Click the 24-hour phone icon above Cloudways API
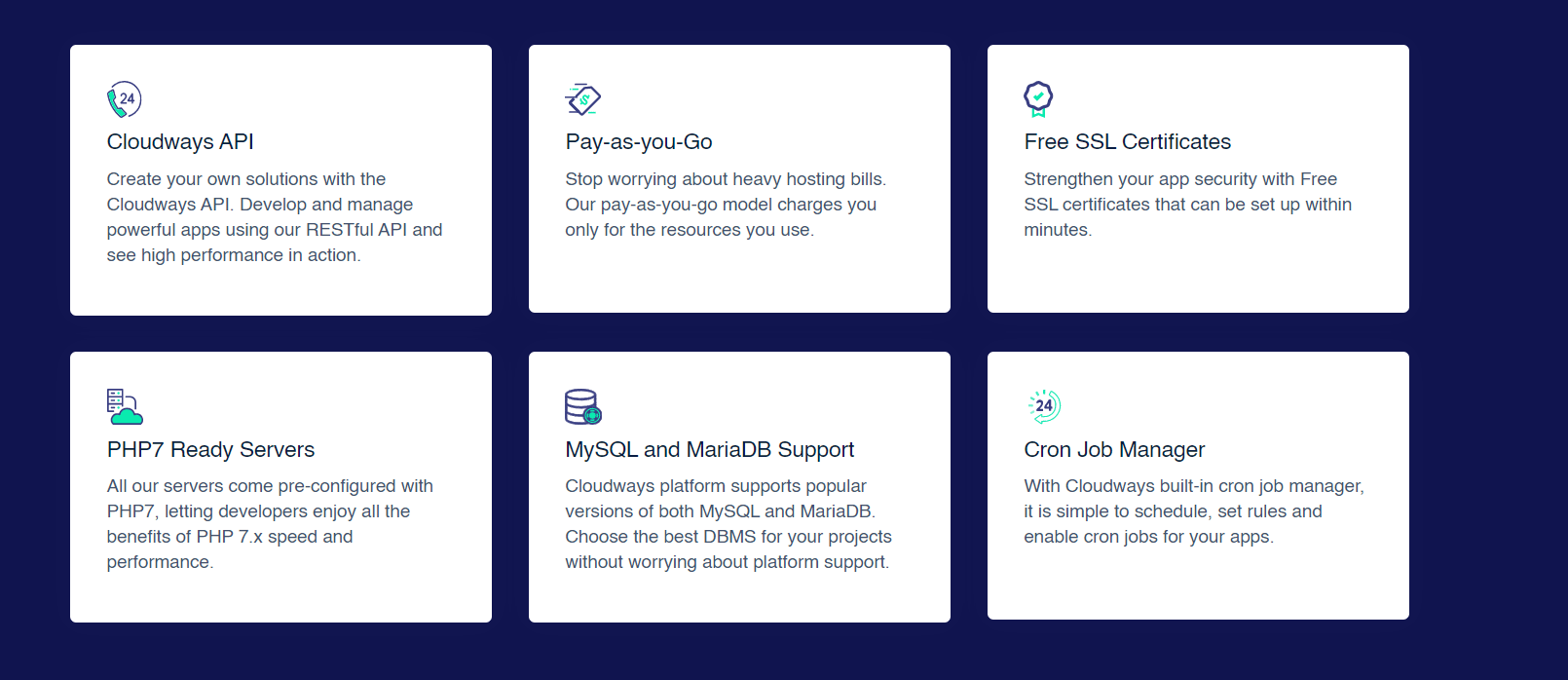This screenshot has width=1568, height=680. (x=125, y=99)
